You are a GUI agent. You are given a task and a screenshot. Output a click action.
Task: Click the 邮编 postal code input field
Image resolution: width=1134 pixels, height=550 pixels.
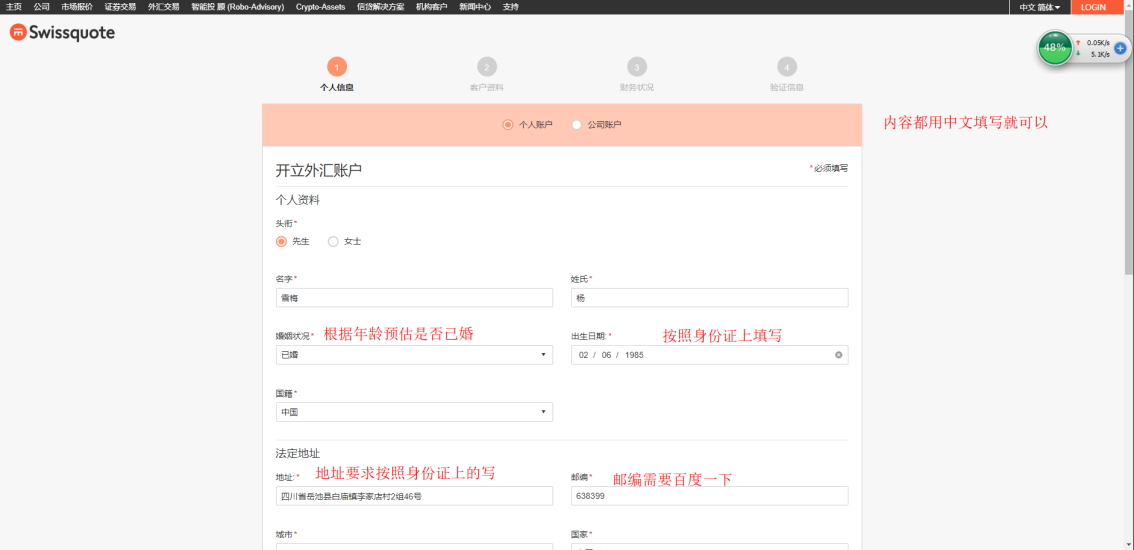709,496
